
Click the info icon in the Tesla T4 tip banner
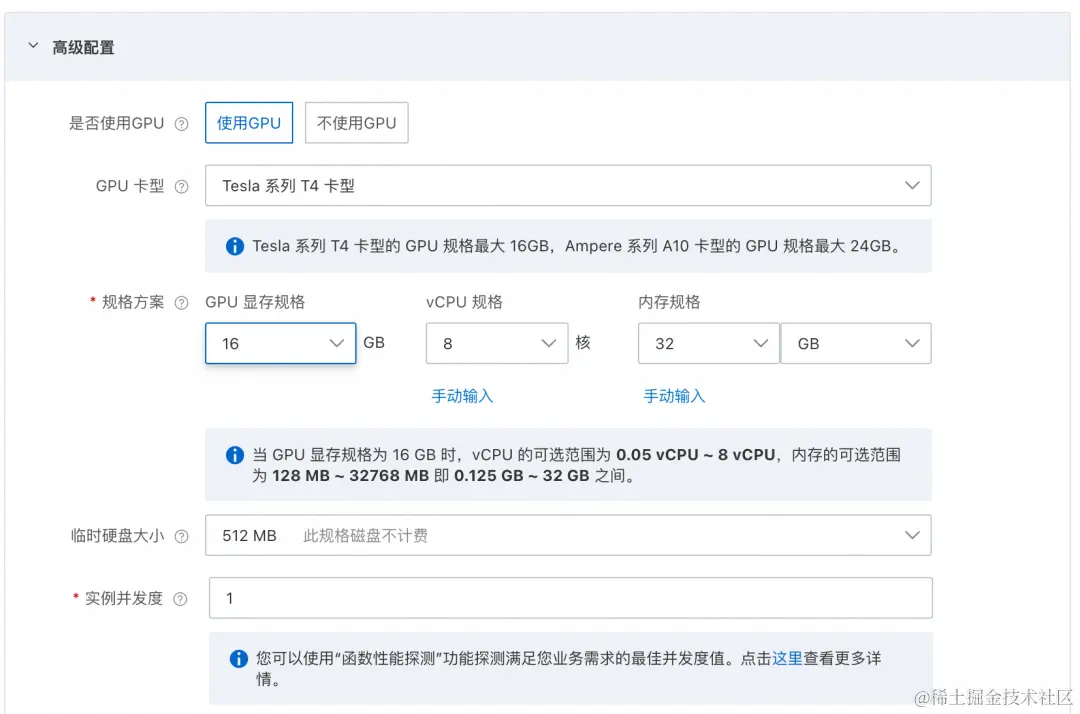coord(234,245)
